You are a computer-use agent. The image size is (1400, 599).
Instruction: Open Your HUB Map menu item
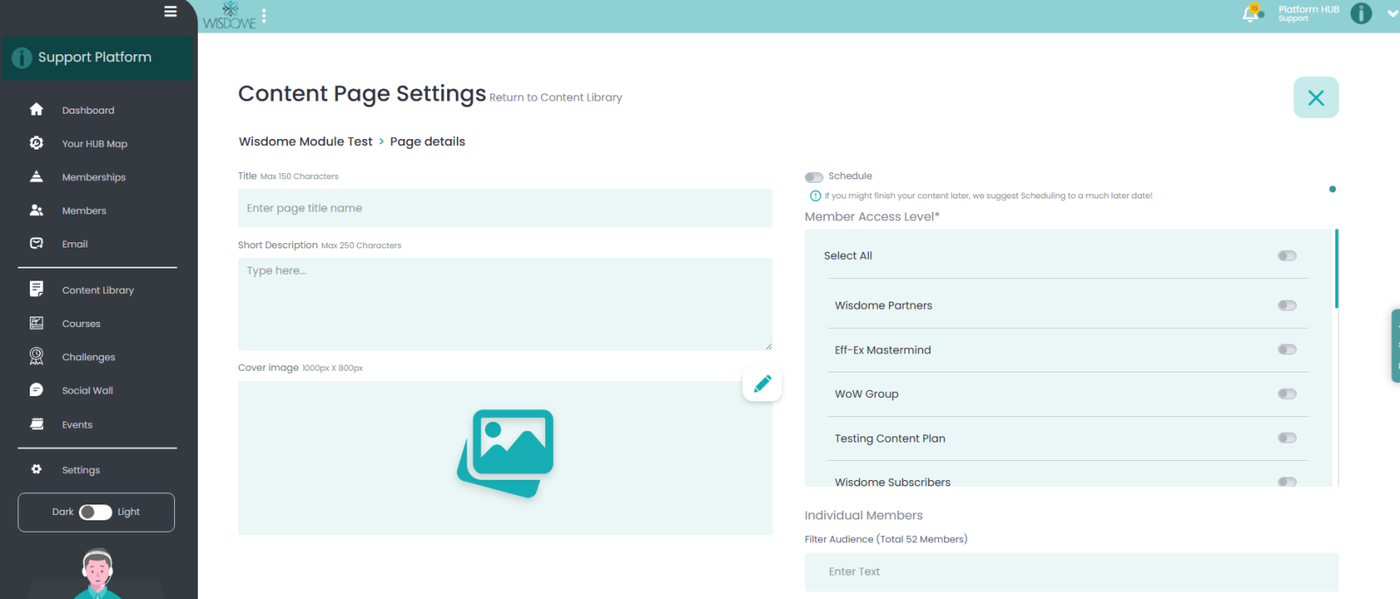94,144
